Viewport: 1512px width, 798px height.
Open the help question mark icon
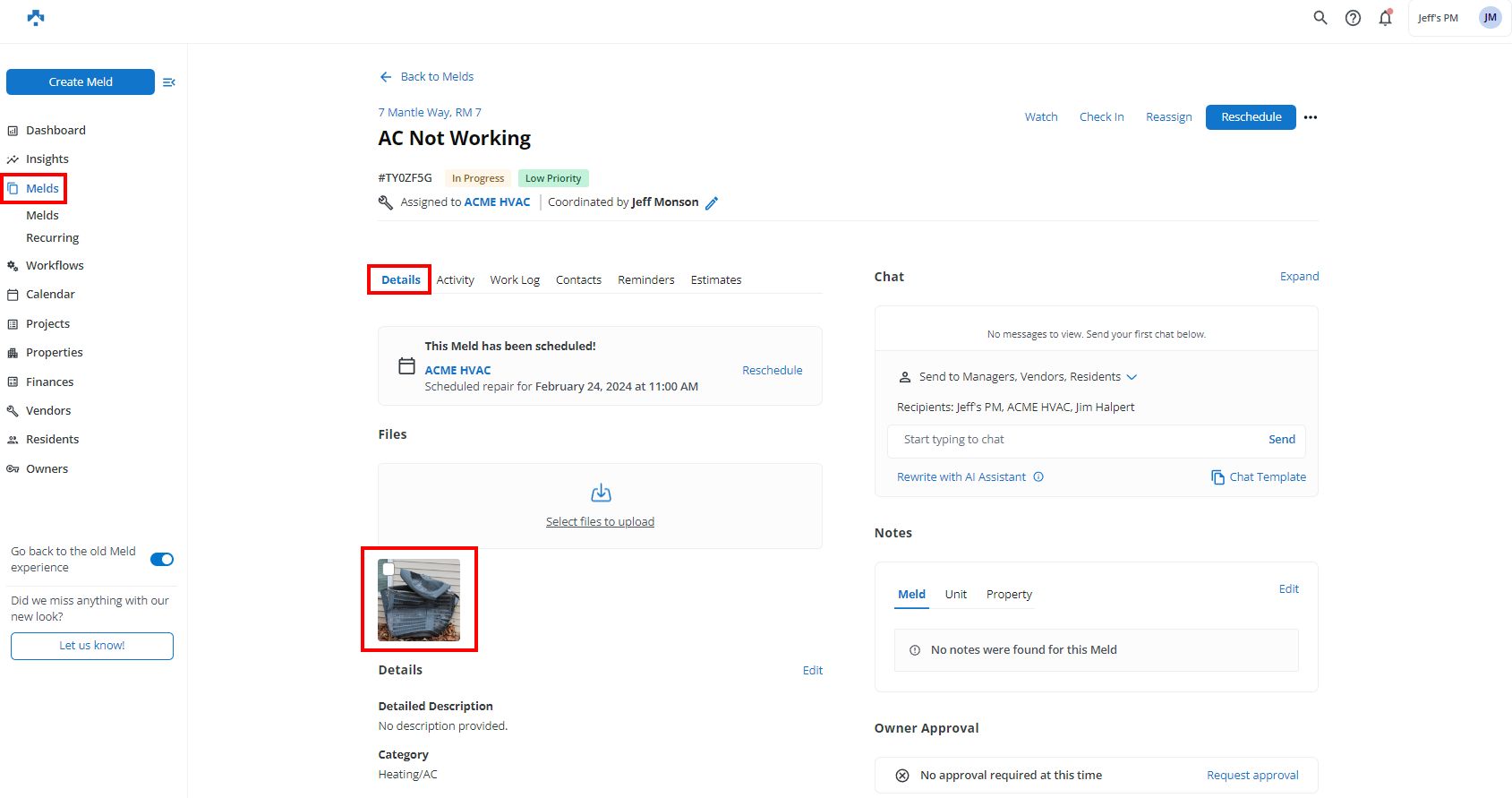1353,18
